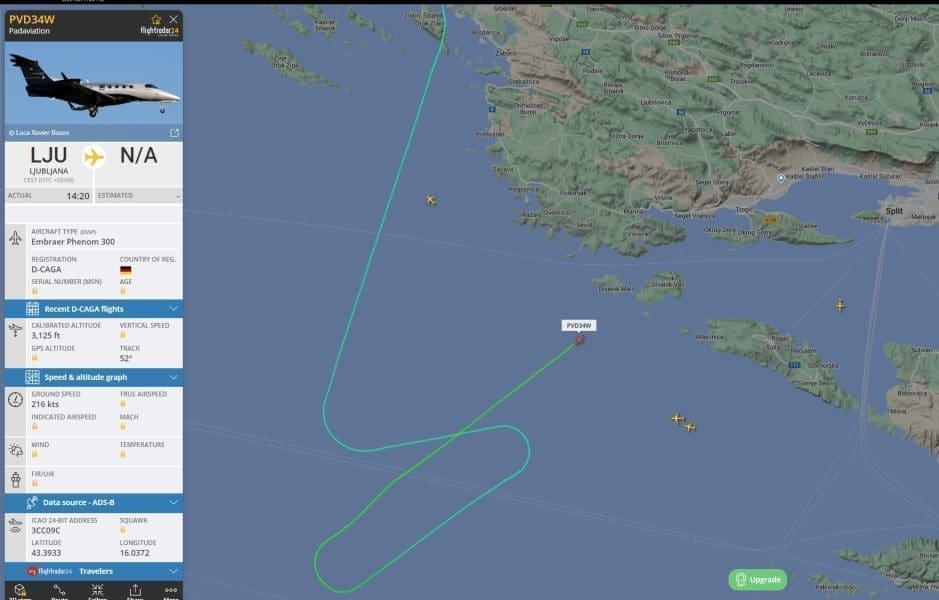Click the Embraer Phenom 300 aircraft photo
Screen dimensions: 939x600
coord(94,84)
